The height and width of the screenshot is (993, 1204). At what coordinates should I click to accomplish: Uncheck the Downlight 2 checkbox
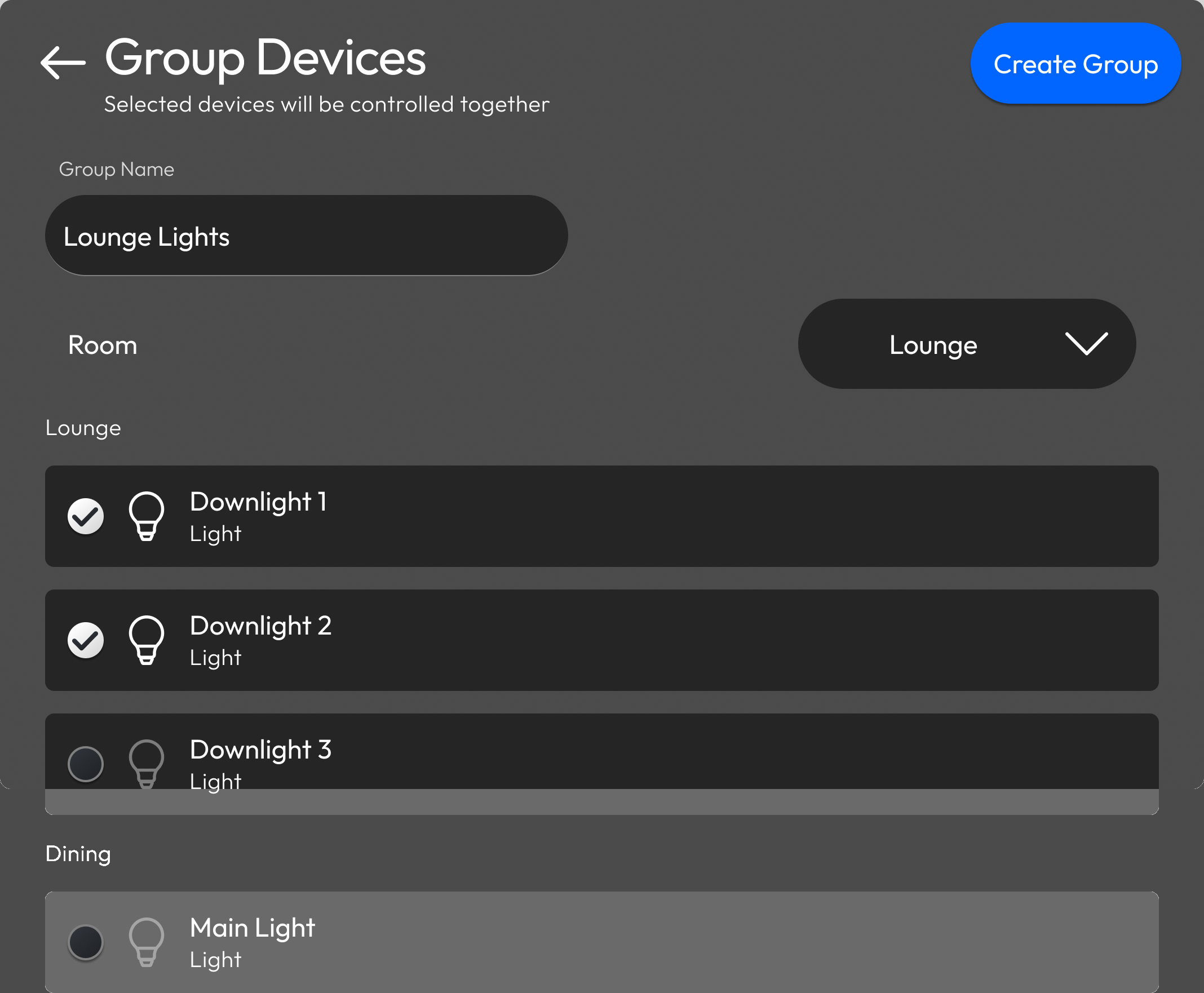[86, 640]
